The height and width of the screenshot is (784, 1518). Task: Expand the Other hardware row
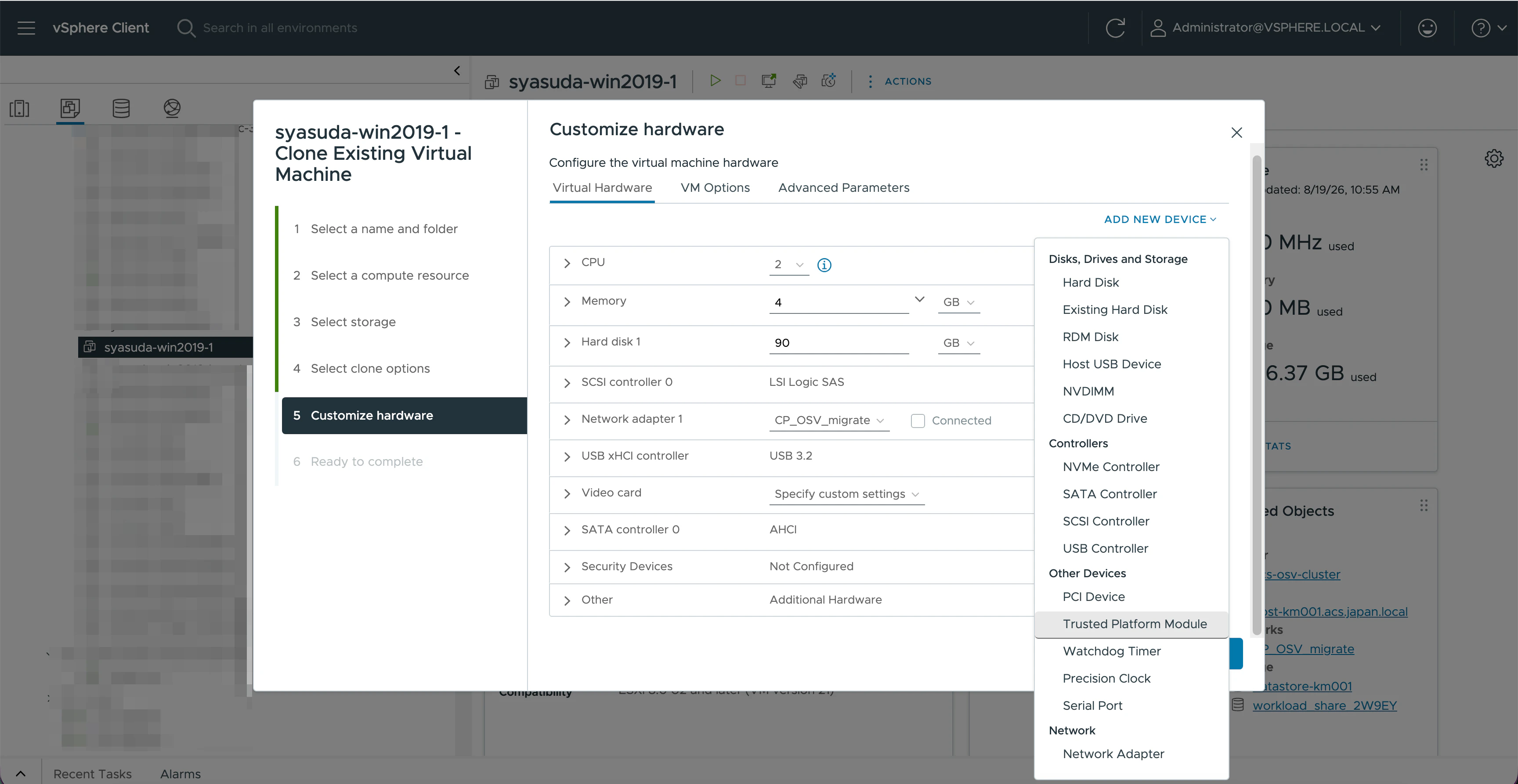tap(566, 600)
